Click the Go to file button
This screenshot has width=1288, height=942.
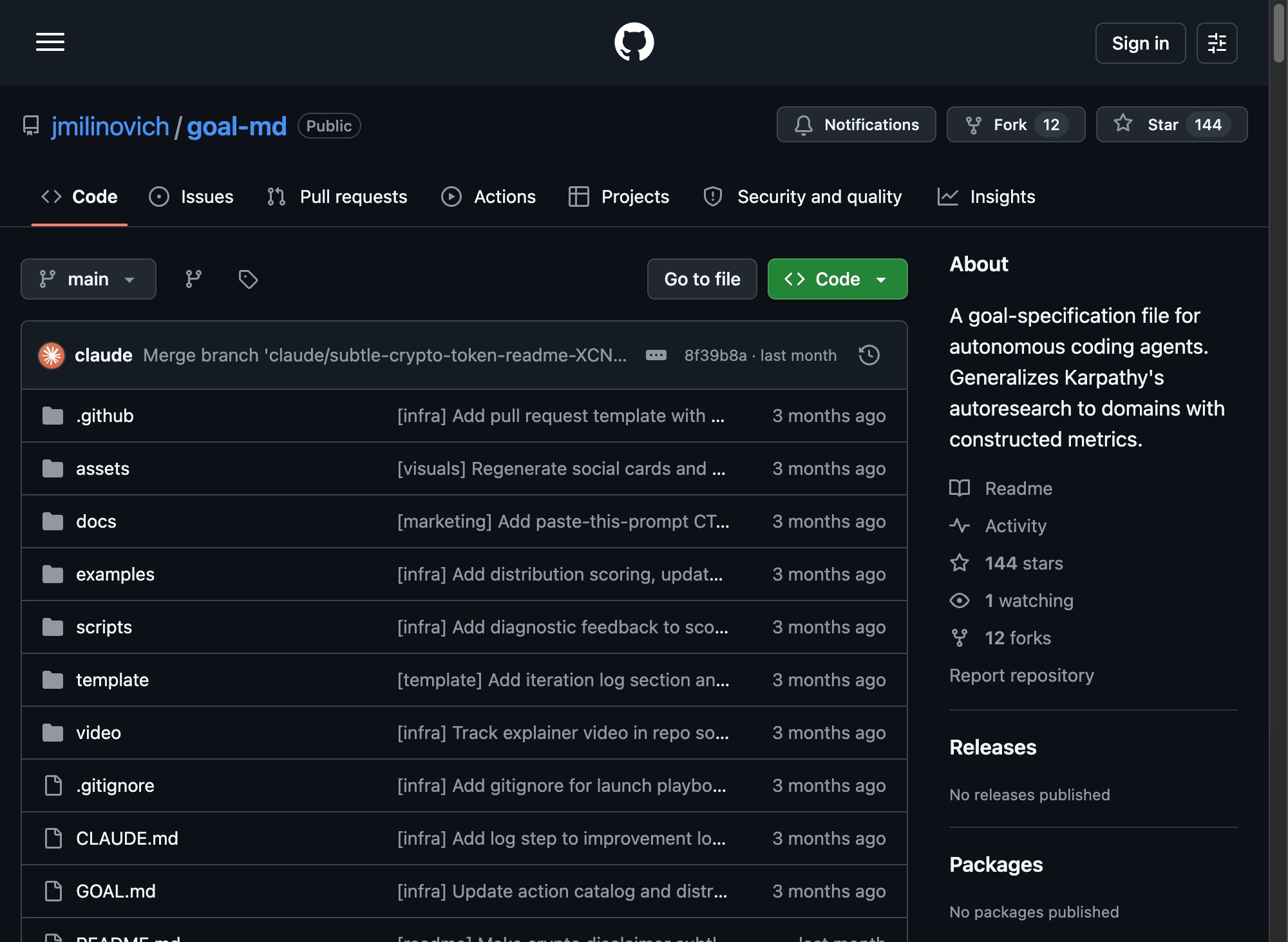point(702,279)
